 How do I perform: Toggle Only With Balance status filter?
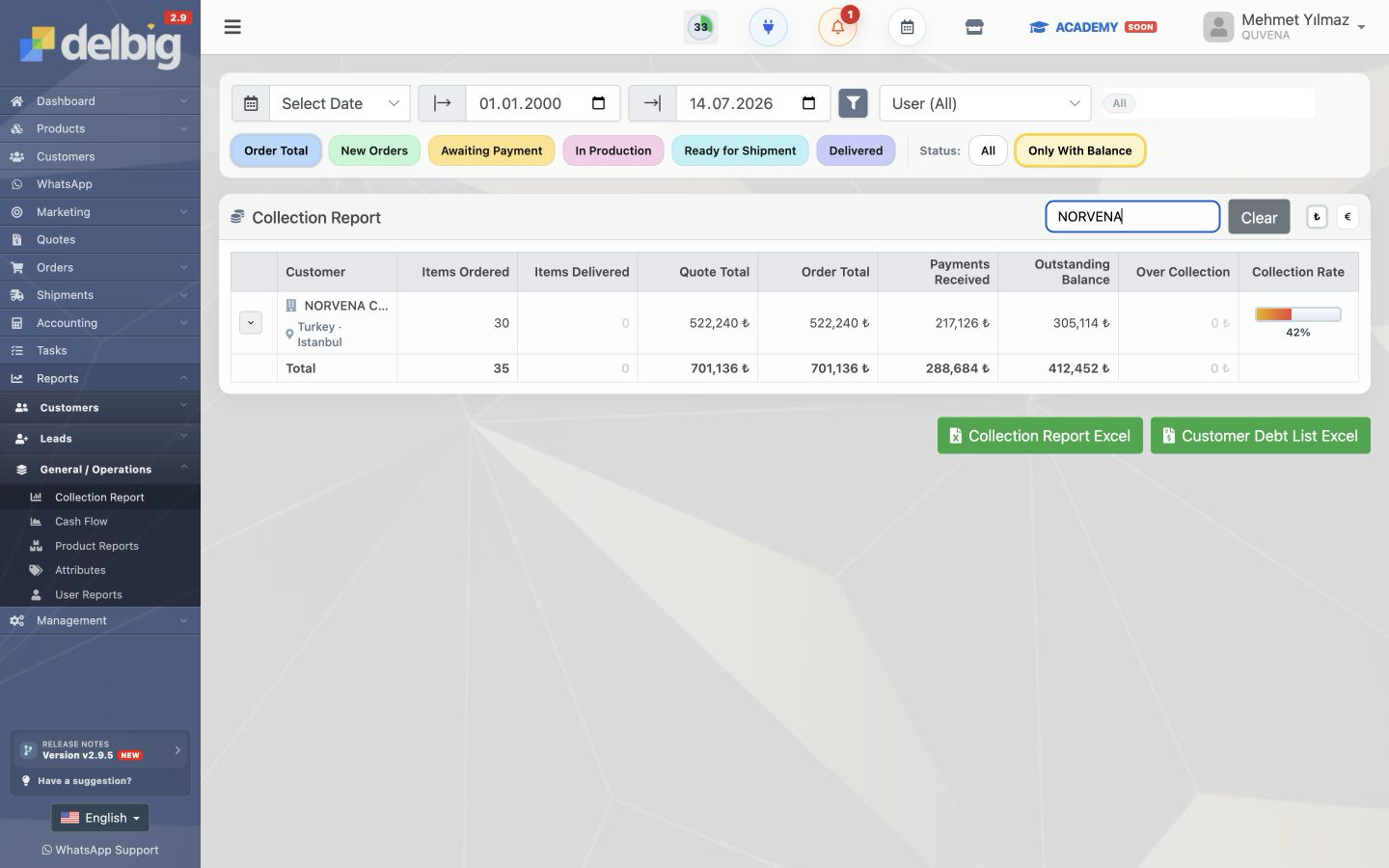1079,150
